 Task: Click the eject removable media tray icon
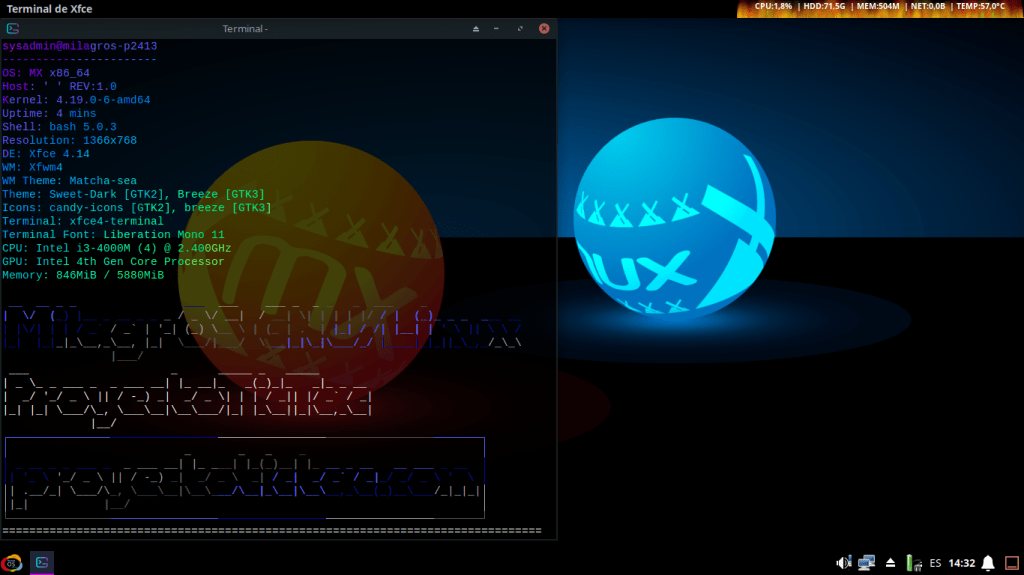(x=890, y=563)
